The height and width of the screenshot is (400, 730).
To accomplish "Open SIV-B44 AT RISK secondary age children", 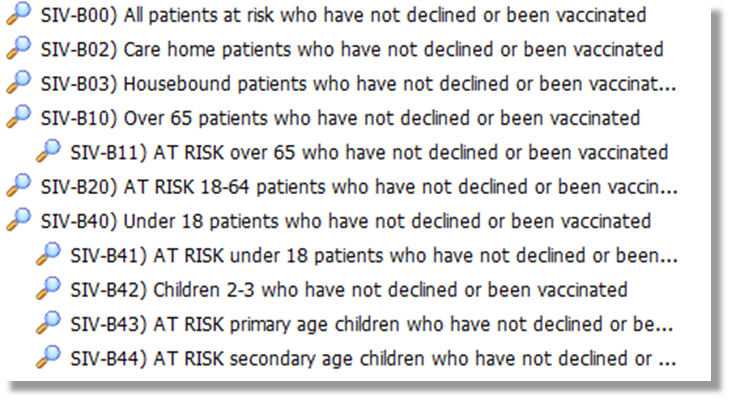I will (373, 359).
